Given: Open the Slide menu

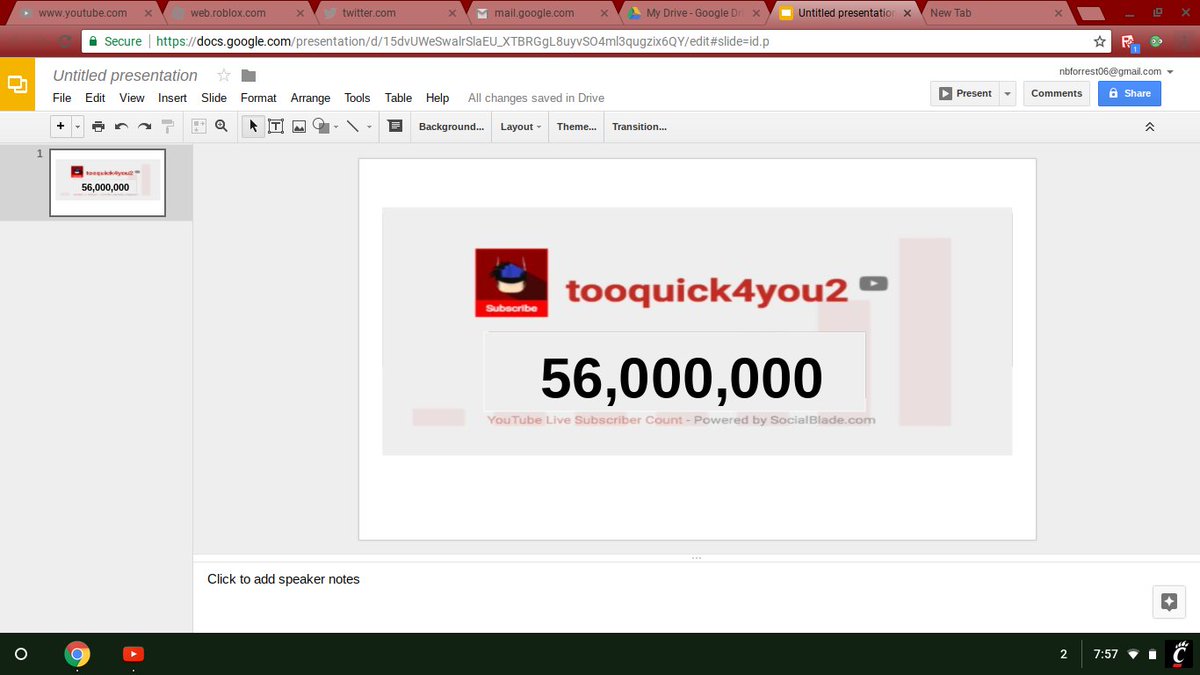Looking at the screenshot, I should [214, 98].
